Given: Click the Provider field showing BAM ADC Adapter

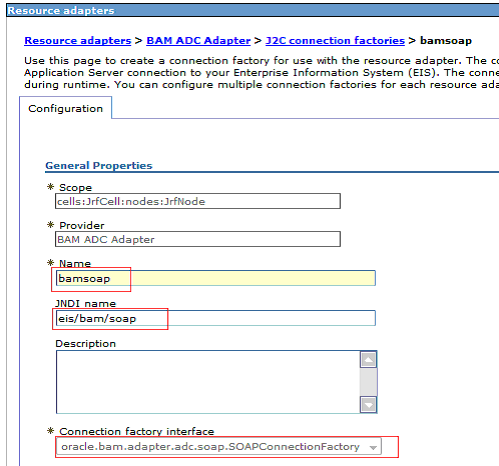Looking at the screenshot, I should 198,239.
